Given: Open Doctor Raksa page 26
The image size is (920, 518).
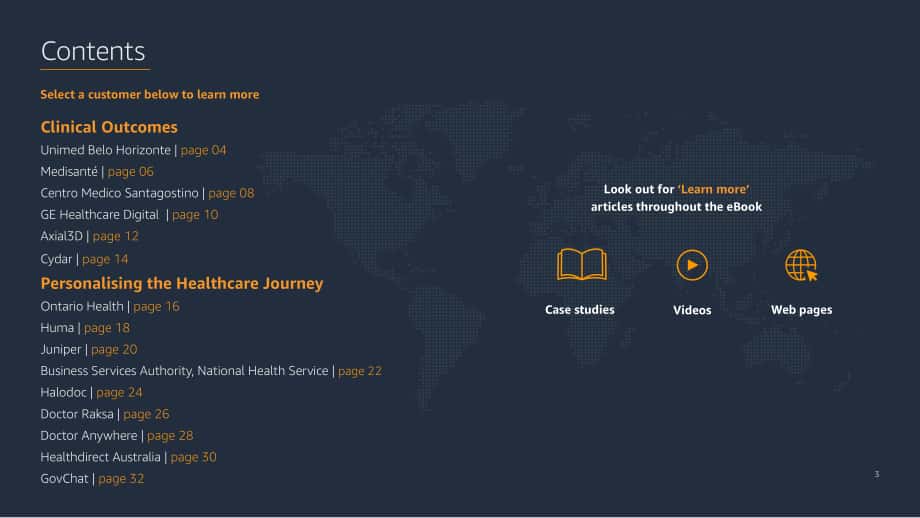Looking at the screenshot, I should coord(104,414).
